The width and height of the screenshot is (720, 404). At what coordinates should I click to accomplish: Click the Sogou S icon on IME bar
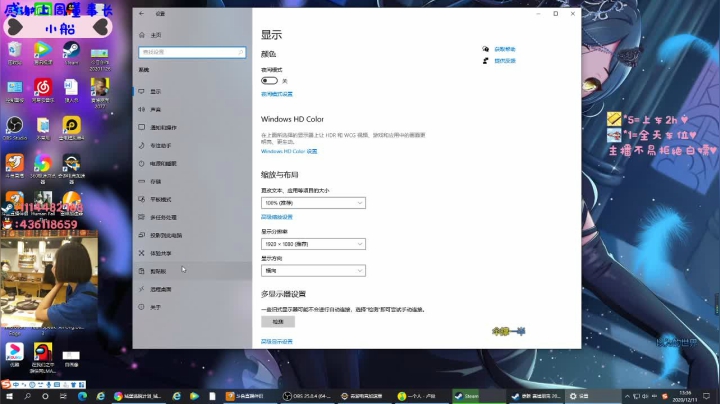[6, 384]
